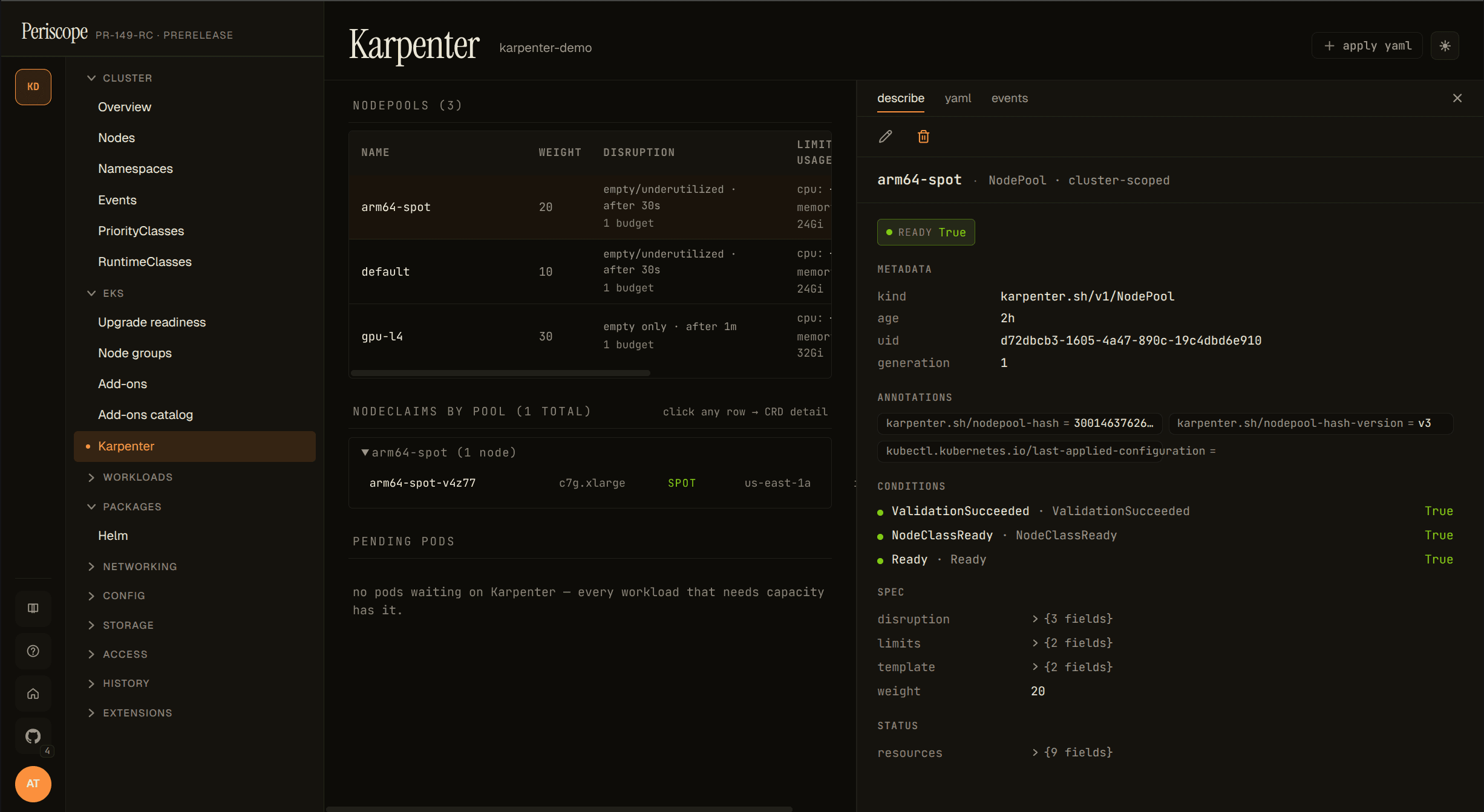Expand the WORKLOADS section
The height and width of the screenshot is (812, 1484).
tap(130, 477)
